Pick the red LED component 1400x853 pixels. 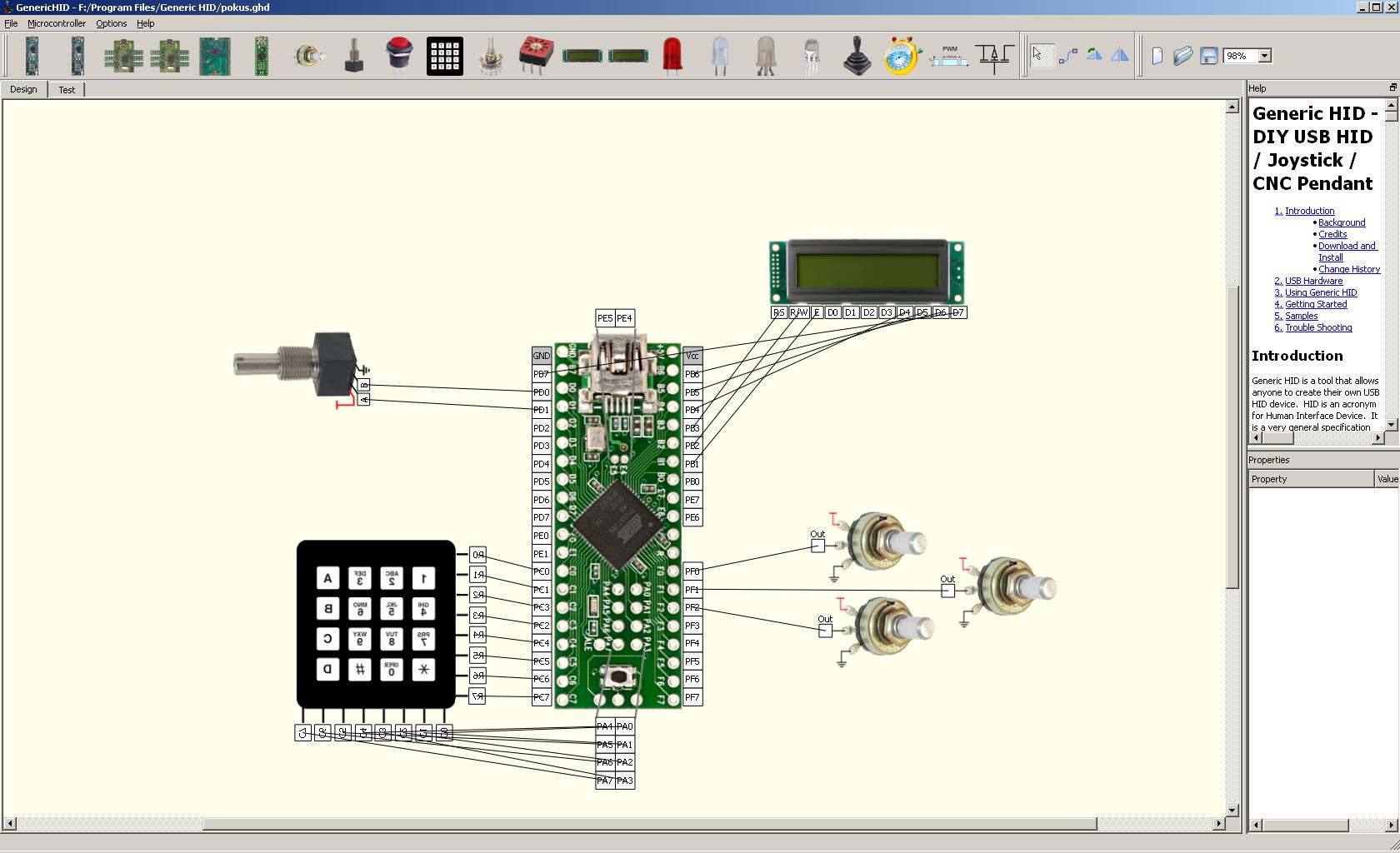672,56
